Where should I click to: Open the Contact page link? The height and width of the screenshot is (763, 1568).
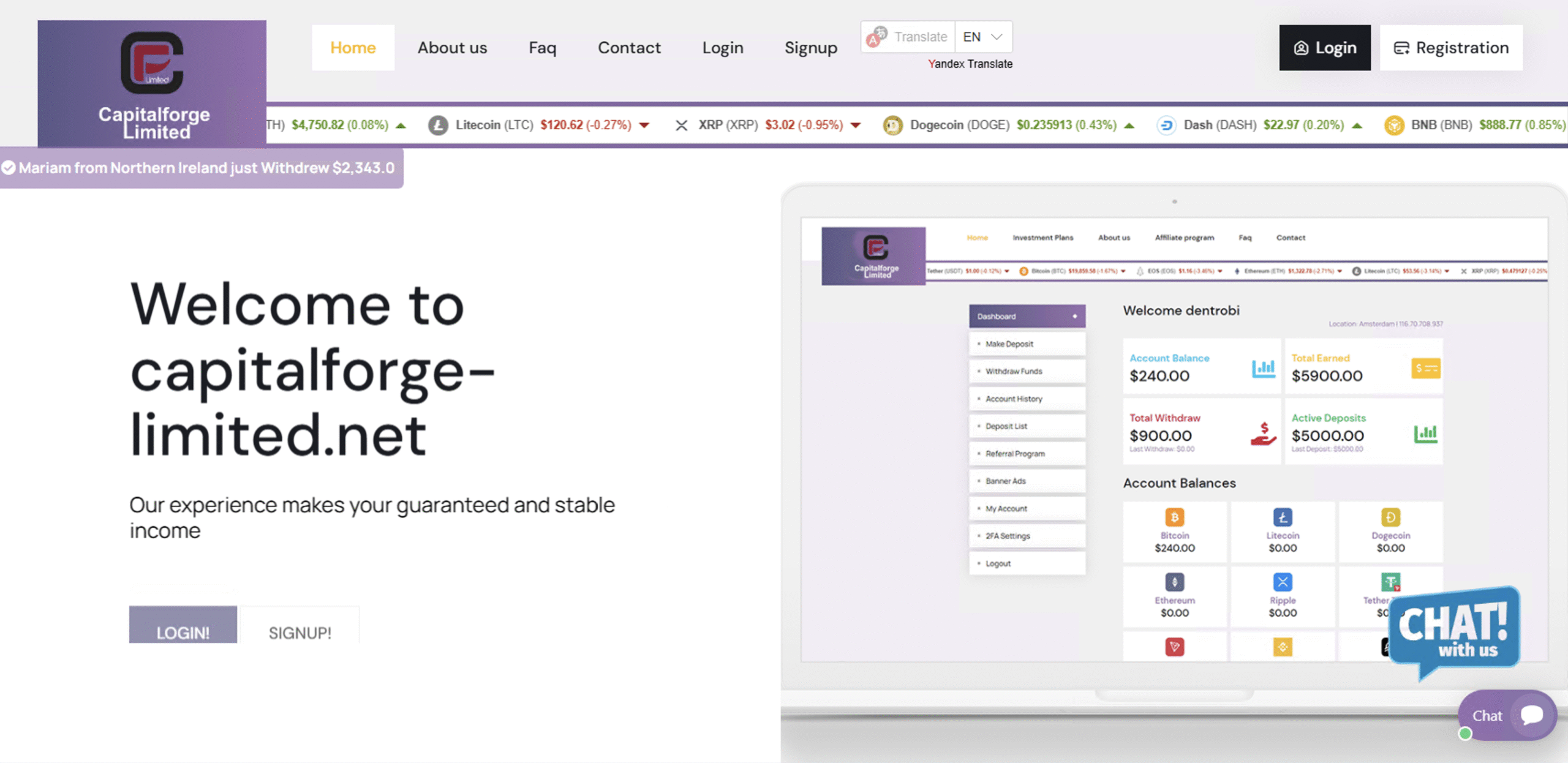(629, 48)
